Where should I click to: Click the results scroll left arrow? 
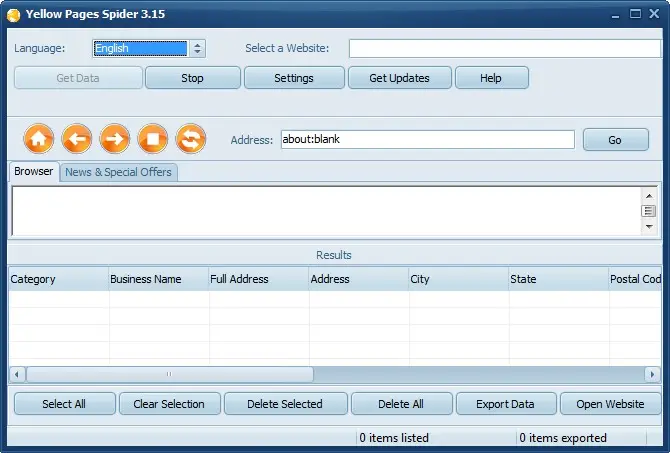pos(17,374)
